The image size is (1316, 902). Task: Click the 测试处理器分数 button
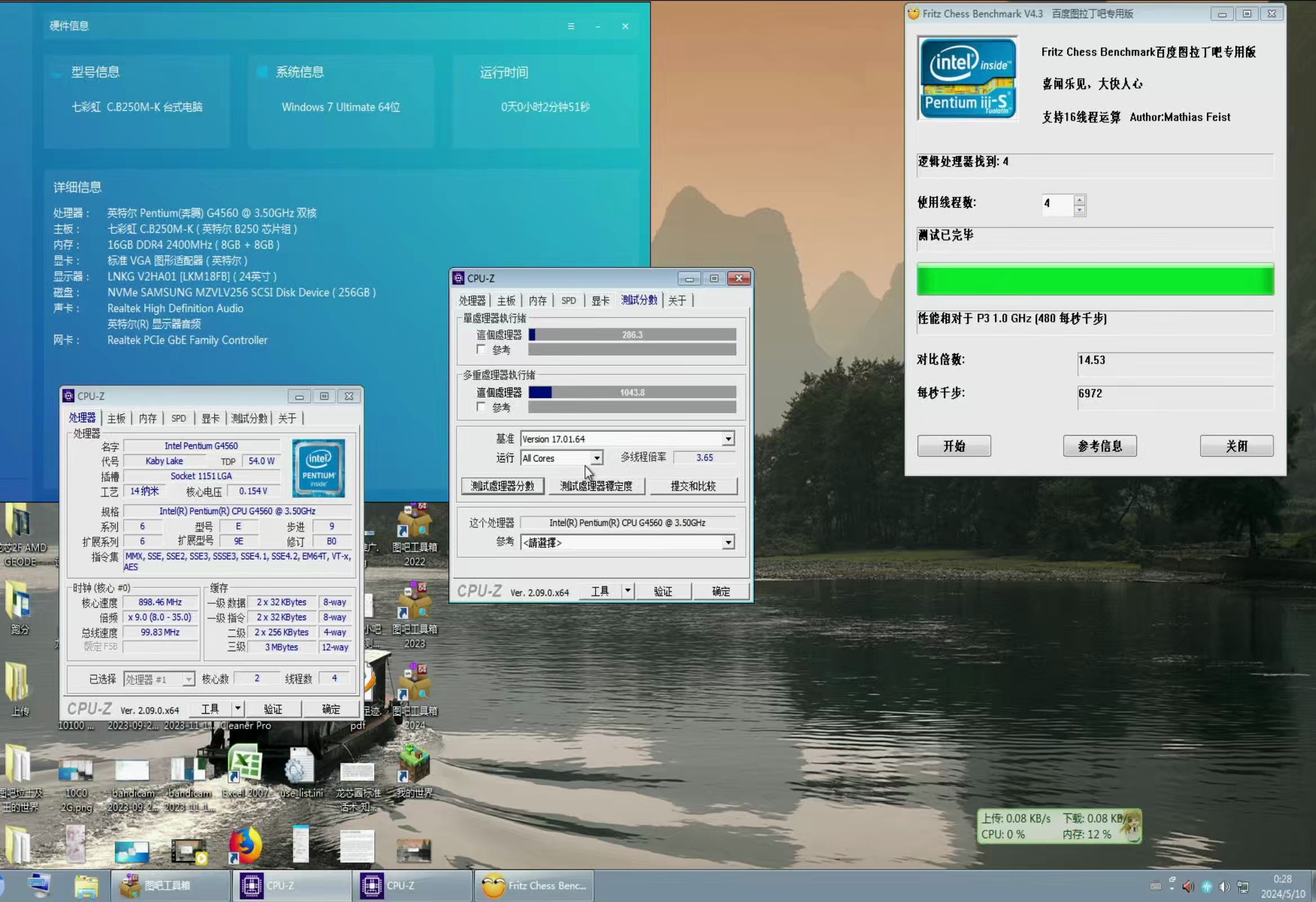pyautogui.click(x=502, y=485)
